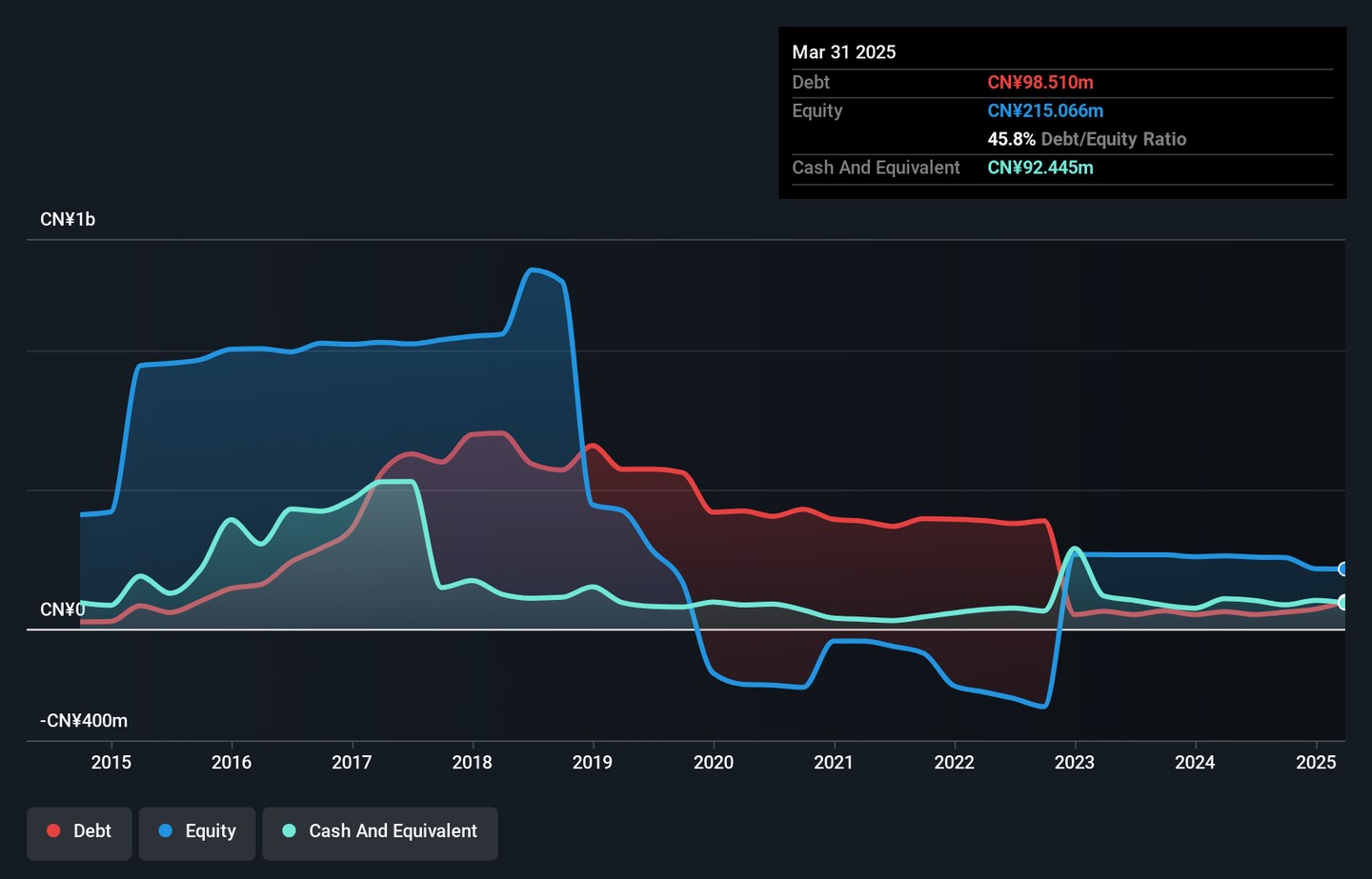The width and height of the screenshot is (1372, 879).
Task: Click the 2019 year tick label
Action: (x=593, y=762)
